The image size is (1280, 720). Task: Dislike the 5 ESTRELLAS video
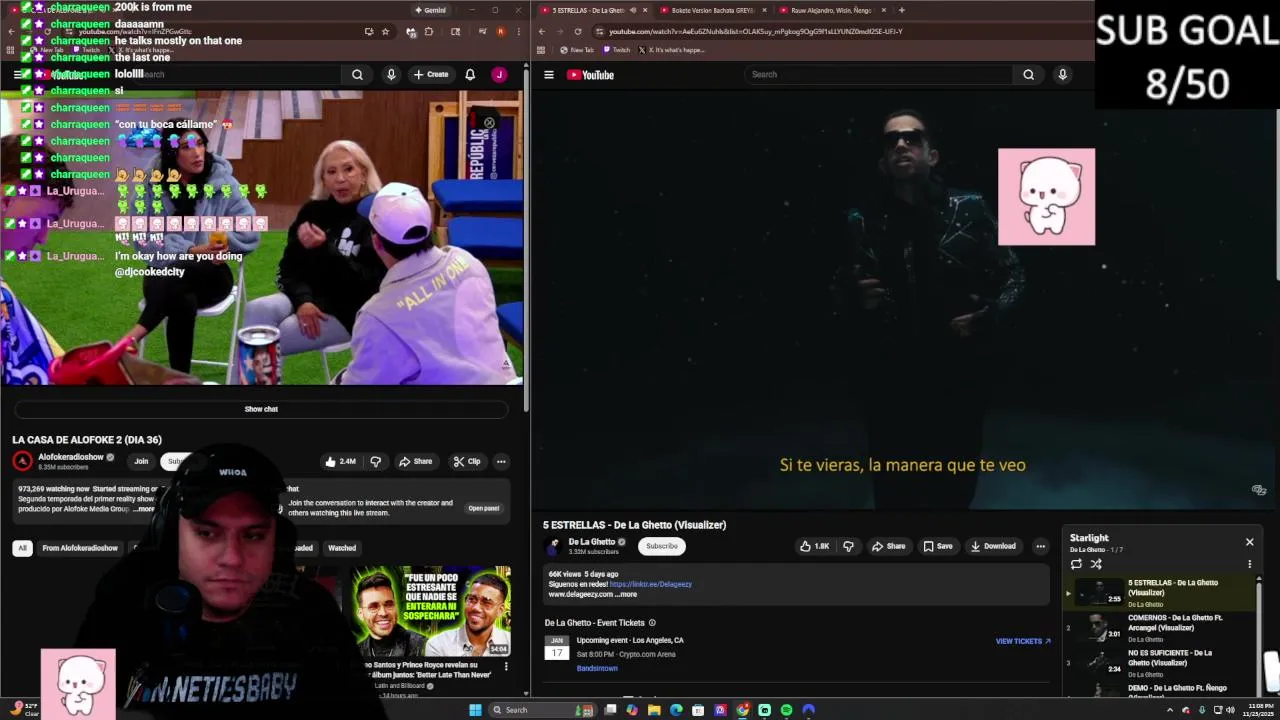click(x=848, y=546)
